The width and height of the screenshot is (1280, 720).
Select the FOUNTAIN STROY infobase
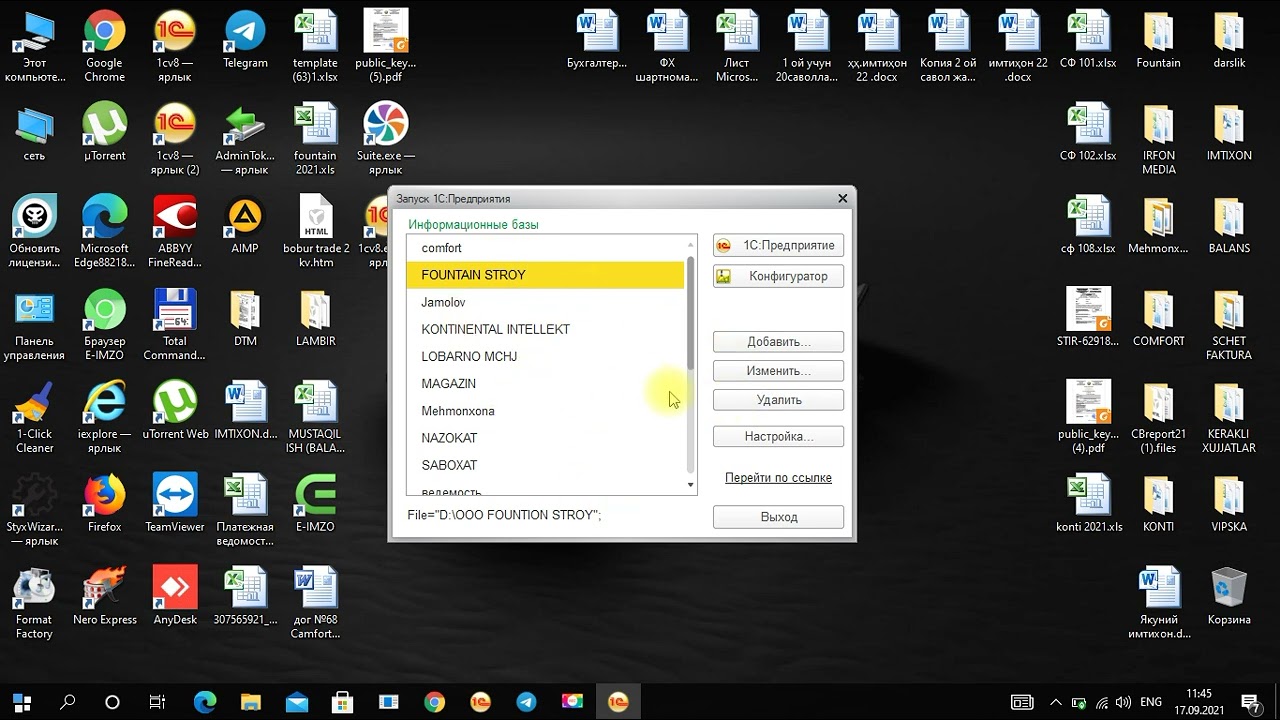pos(545,275)
